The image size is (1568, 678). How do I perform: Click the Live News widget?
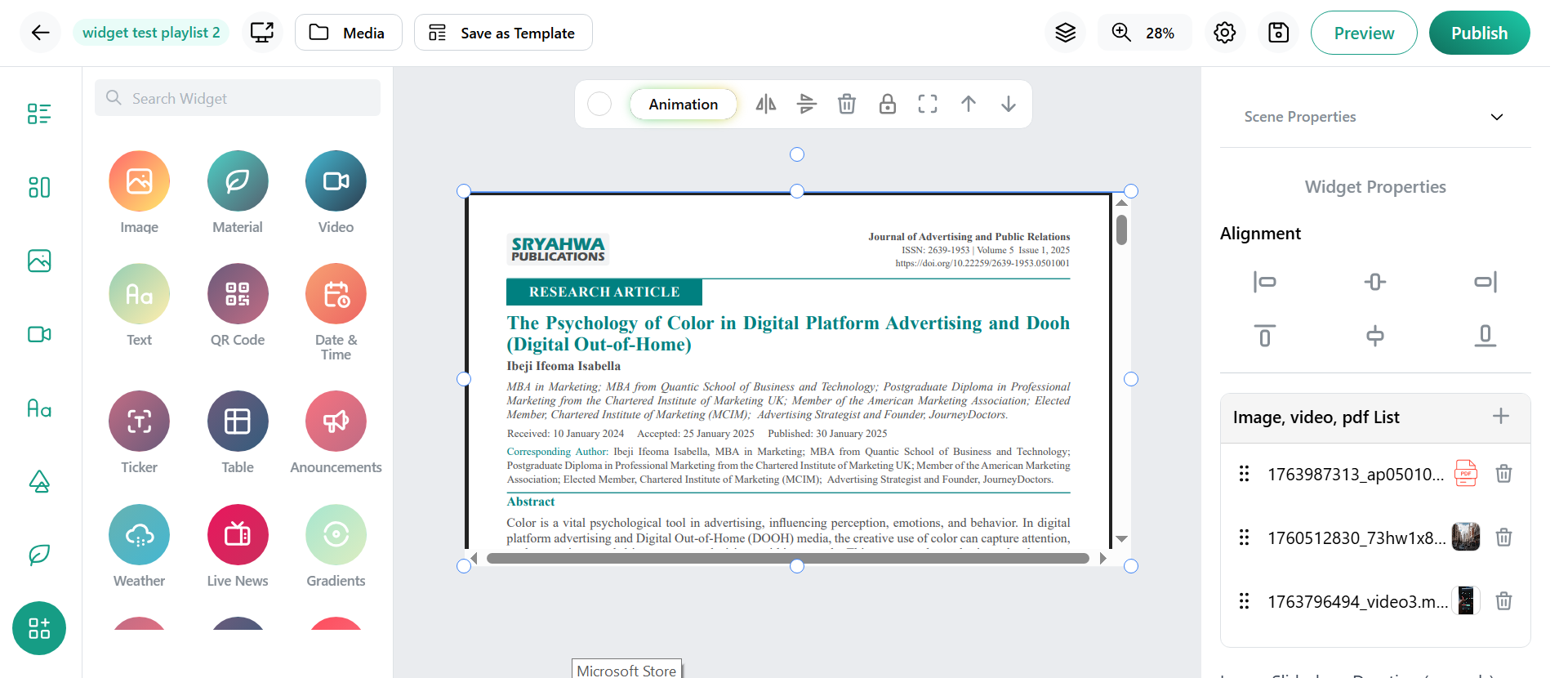click(x=238, y=535)
